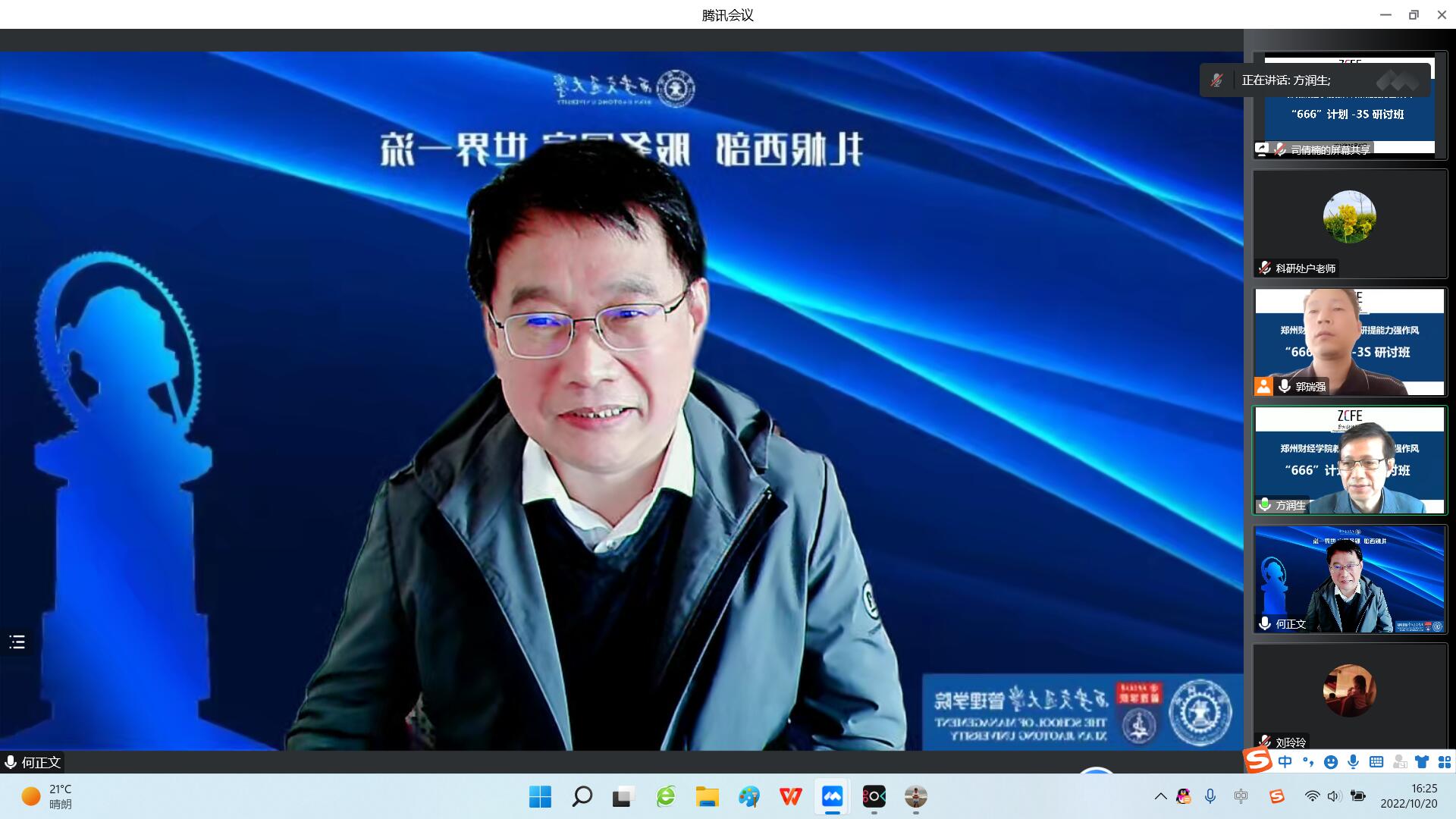Image resolution: width=1456 pixels, height=819 pixels.
Task: Open weather widget showing 21°C
Action: click(47, 796)
